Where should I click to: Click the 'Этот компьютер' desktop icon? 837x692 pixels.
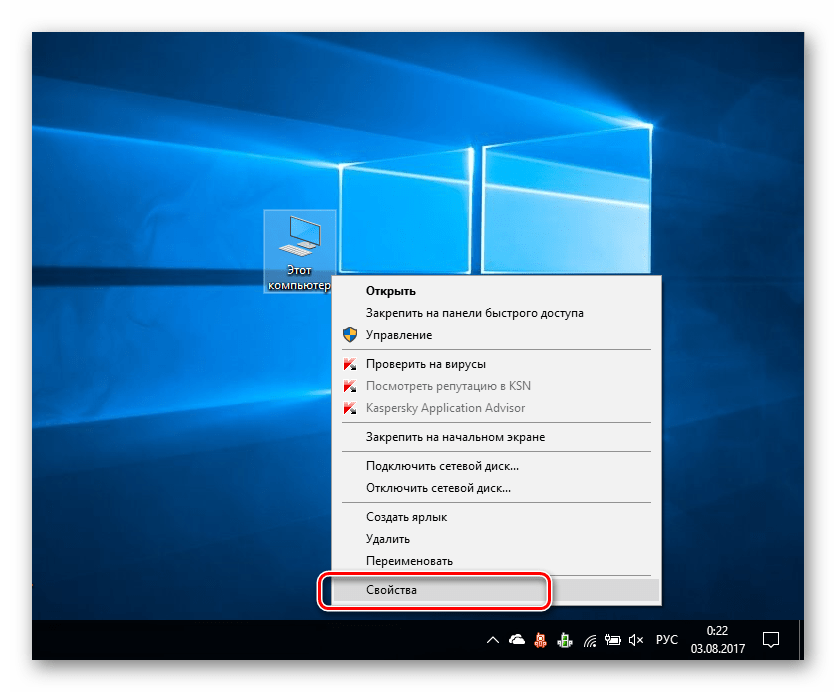(x=299, y=250)
